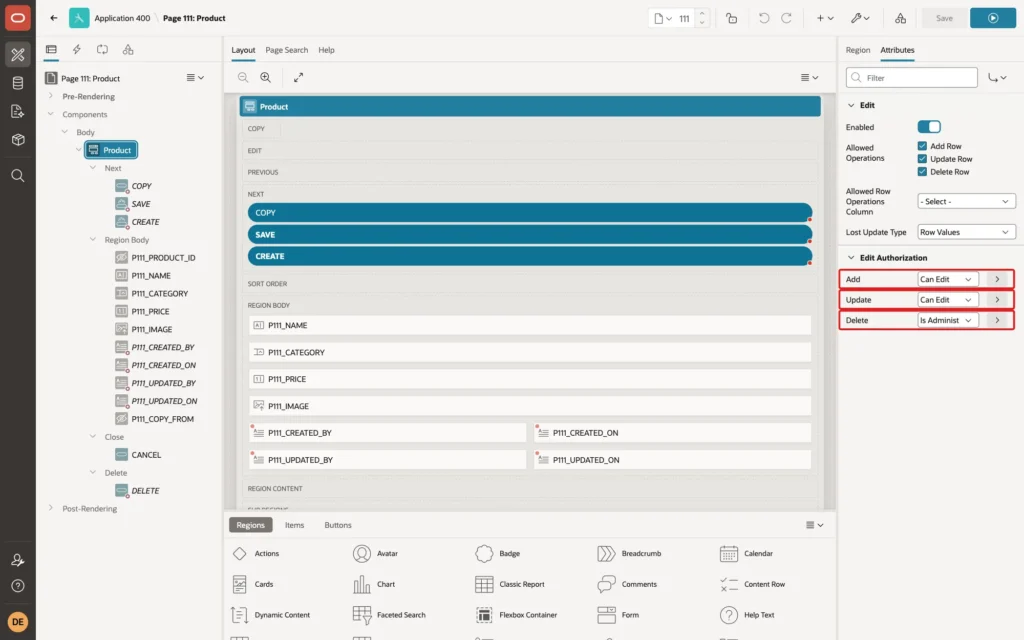Viewport: 1024px width, 640px height.
Task: Select the CREATE button in layout
Action: tap(530, 256)
